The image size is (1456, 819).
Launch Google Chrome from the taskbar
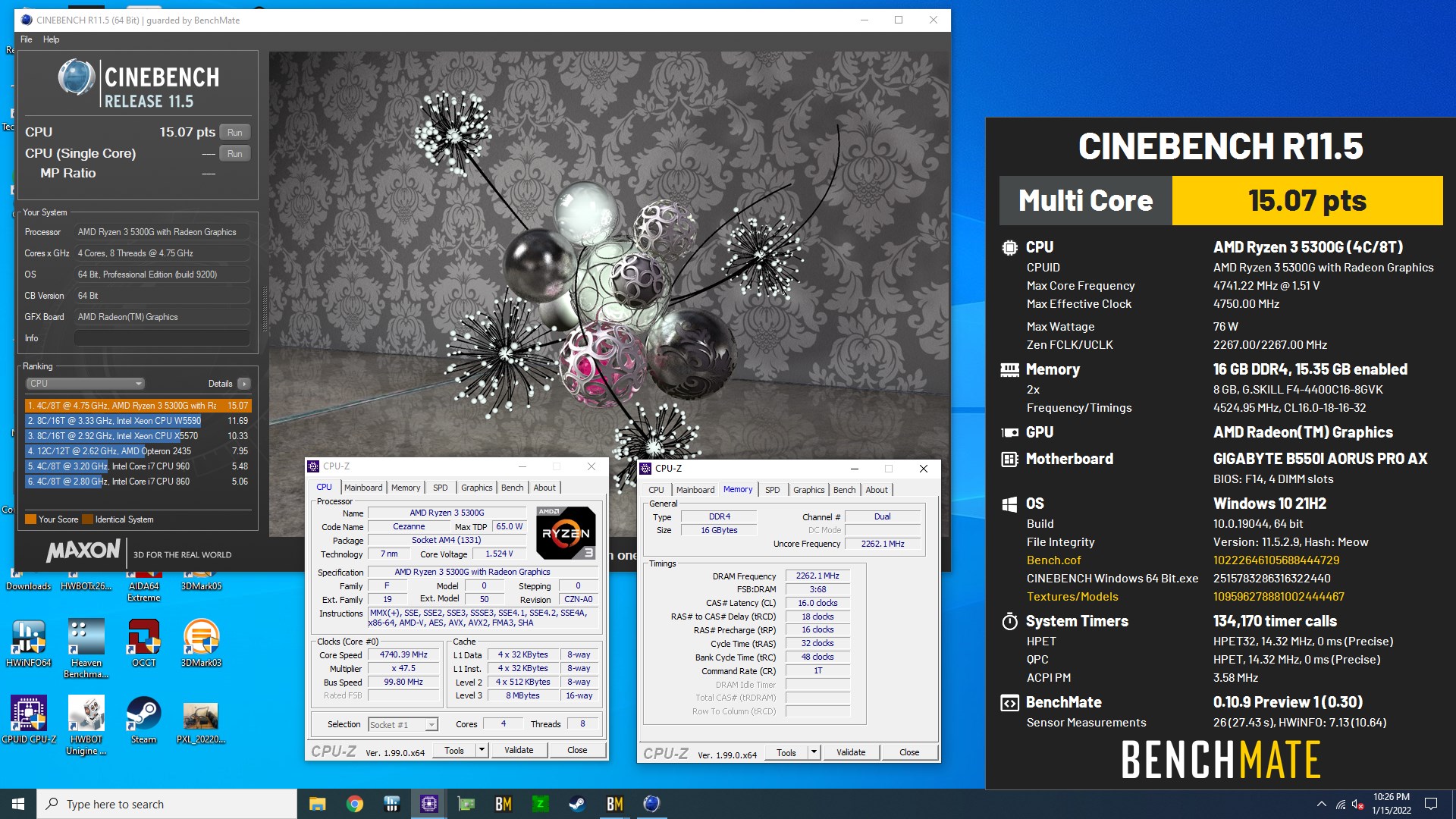[x=354, y=804]
